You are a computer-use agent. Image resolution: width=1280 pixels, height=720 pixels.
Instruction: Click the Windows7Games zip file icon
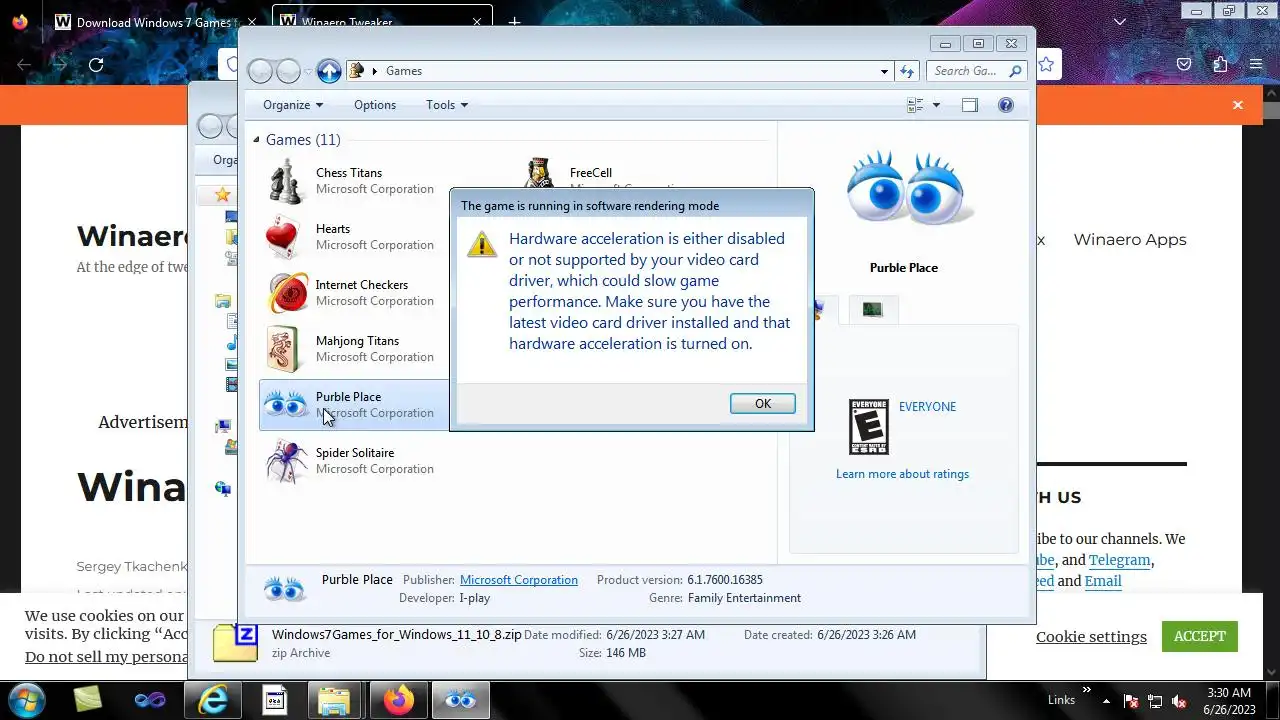click(x=235, y=643)
